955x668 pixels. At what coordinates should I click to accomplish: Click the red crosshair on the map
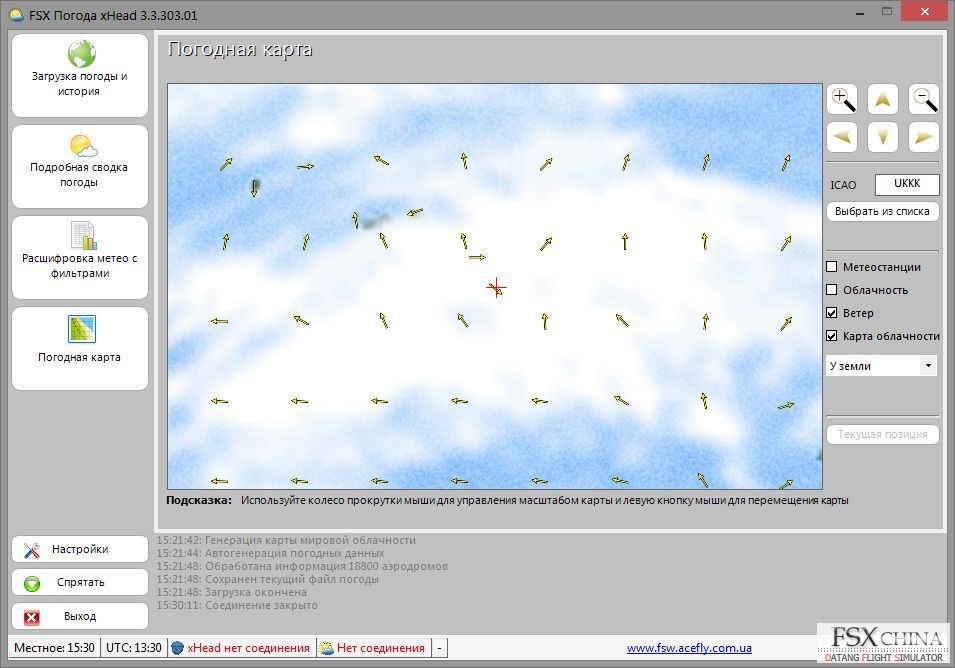pyautogui.click(x=496, y=287)
